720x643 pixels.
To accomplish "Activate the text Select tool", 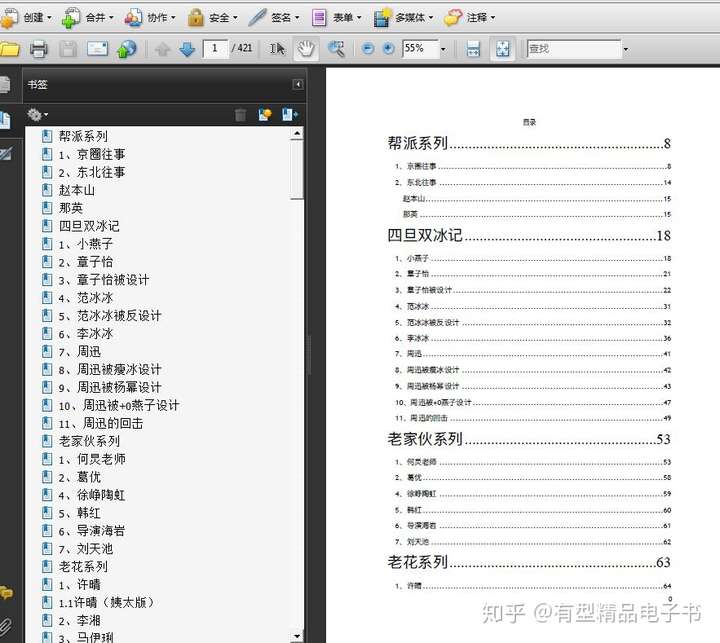I will click(x=277, y=48).
